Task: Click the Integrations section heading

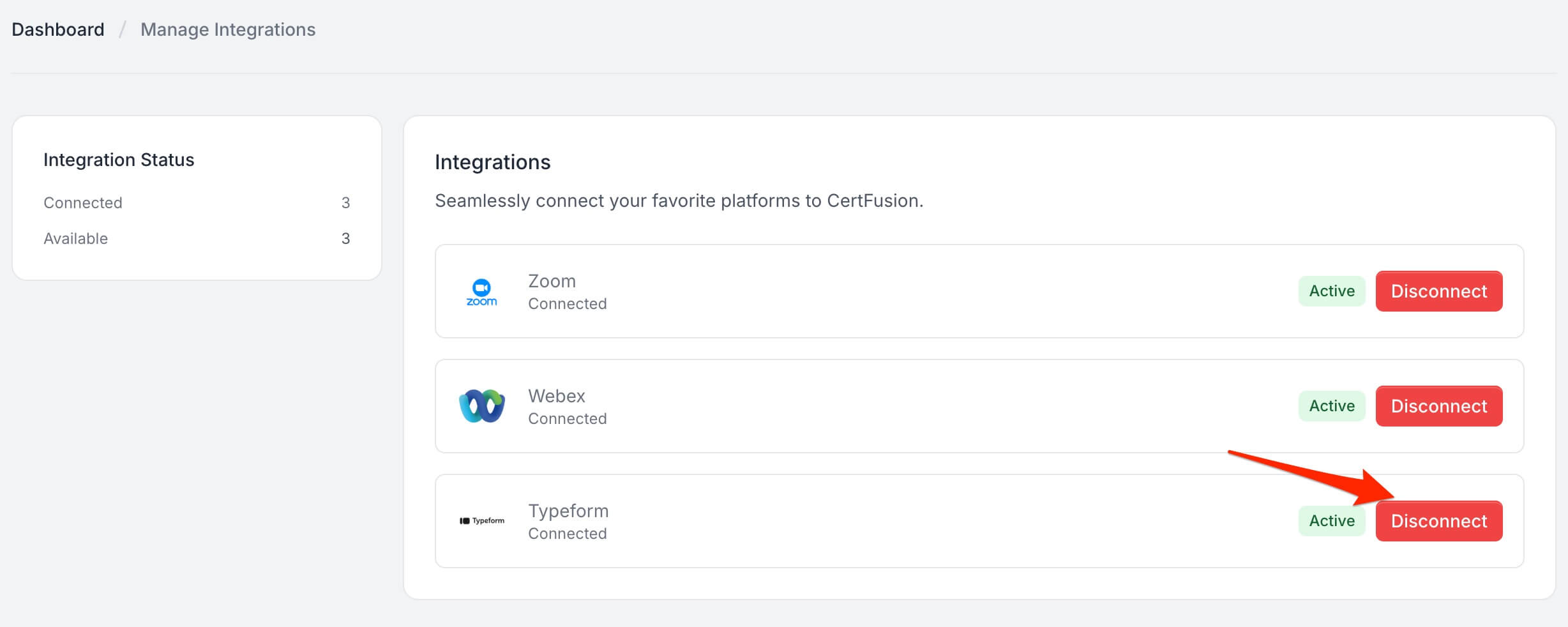Action: [492, 162]
